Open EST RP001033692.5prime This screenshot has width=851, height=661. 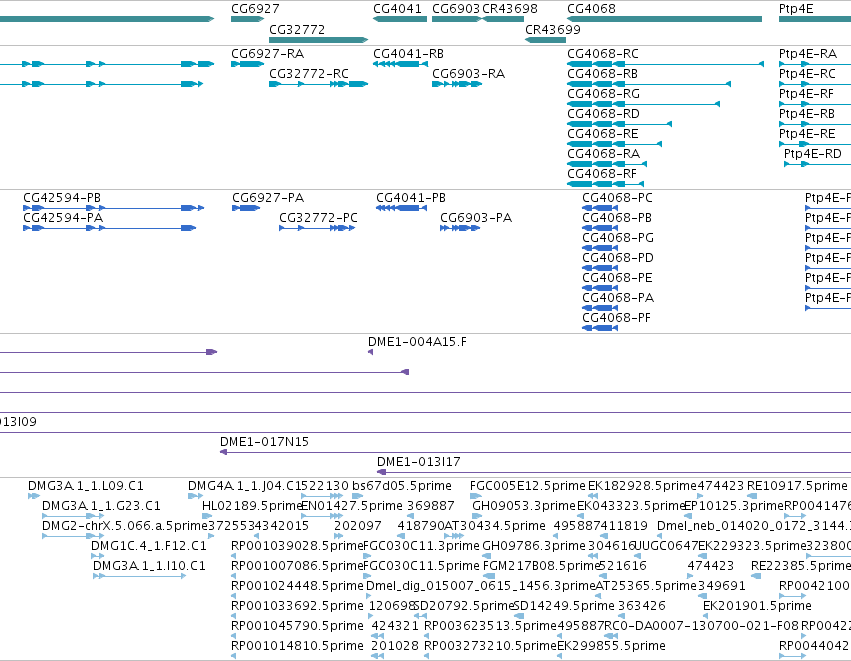pyautogui.click(x=297, y=606)
